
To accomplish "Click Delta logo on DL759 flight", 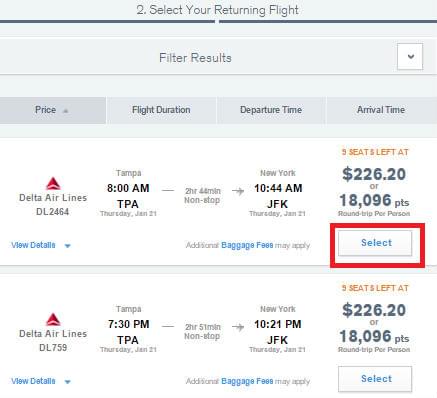I will point(53,320).
